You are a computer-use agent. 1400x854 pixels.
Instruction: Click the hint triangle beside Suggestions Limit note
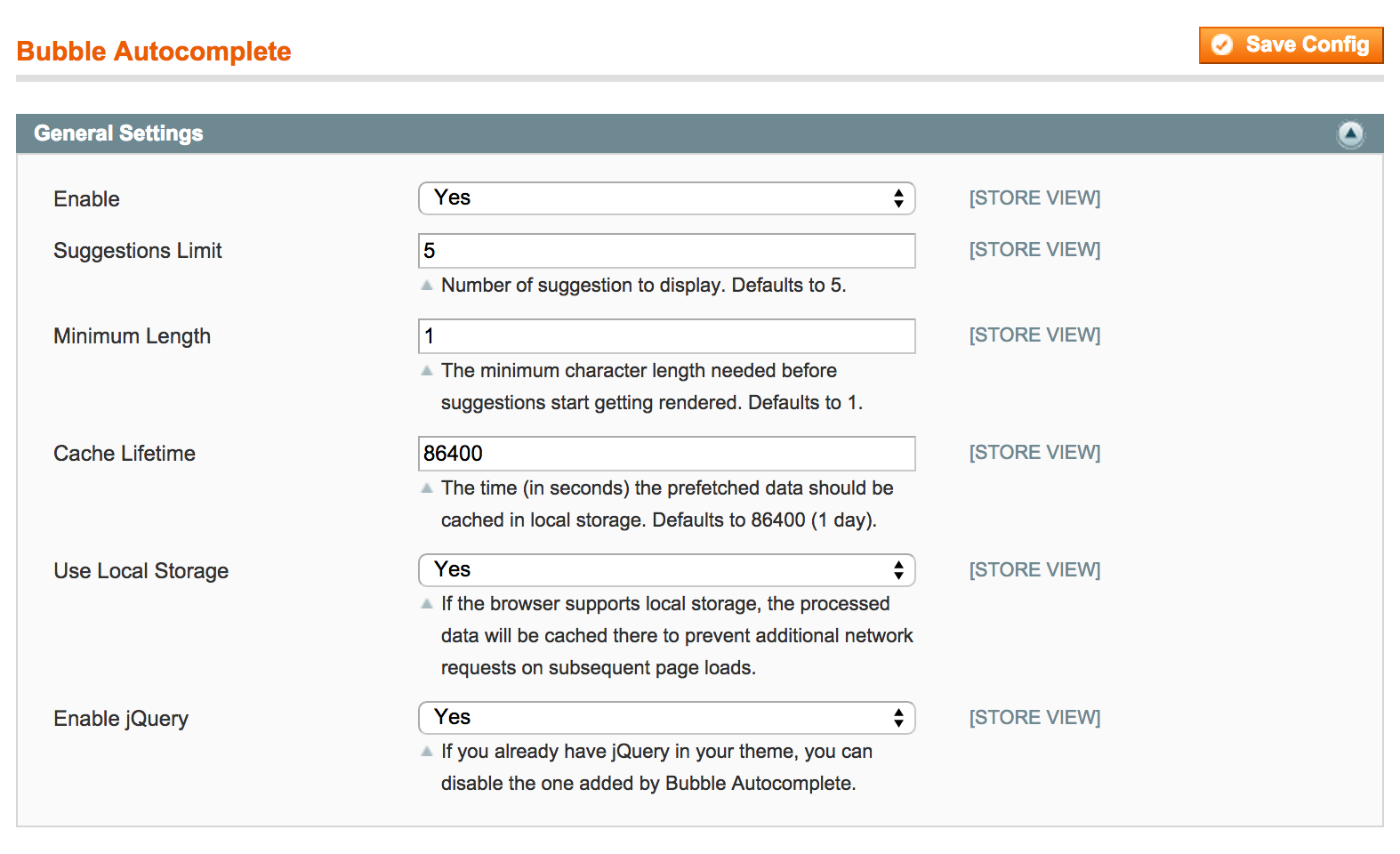[x=427, y=286]
